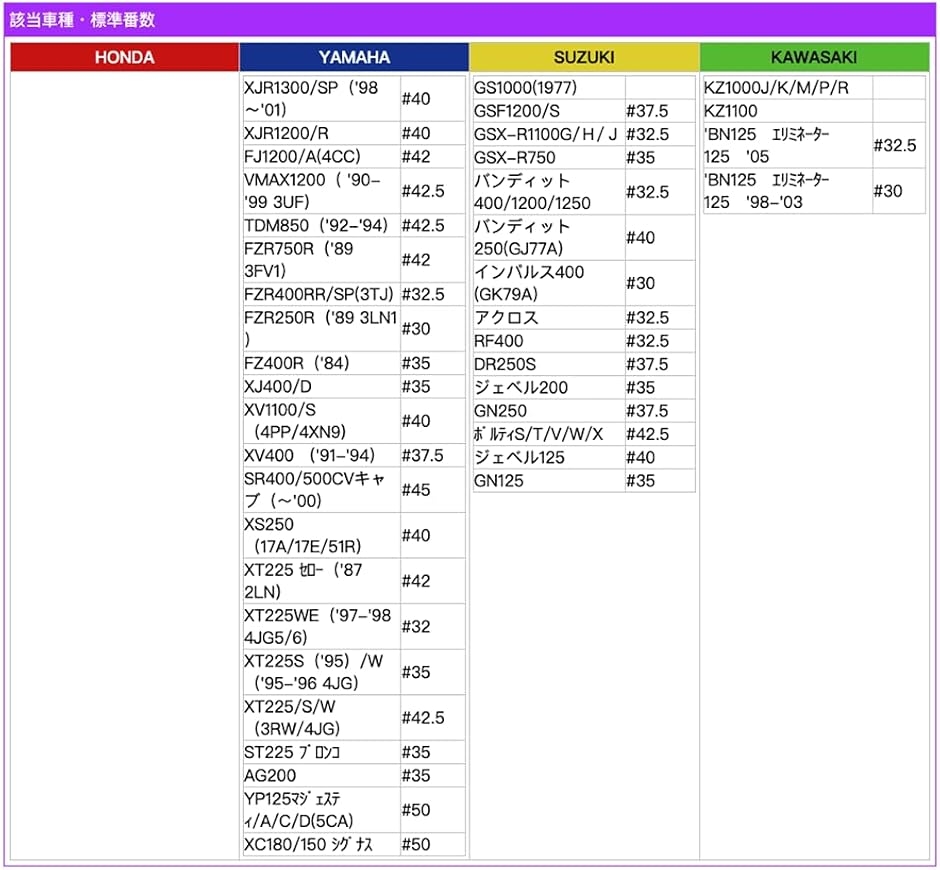Click the GN125 cell
This screenshot has width=940, height=870.
(549, 481)
